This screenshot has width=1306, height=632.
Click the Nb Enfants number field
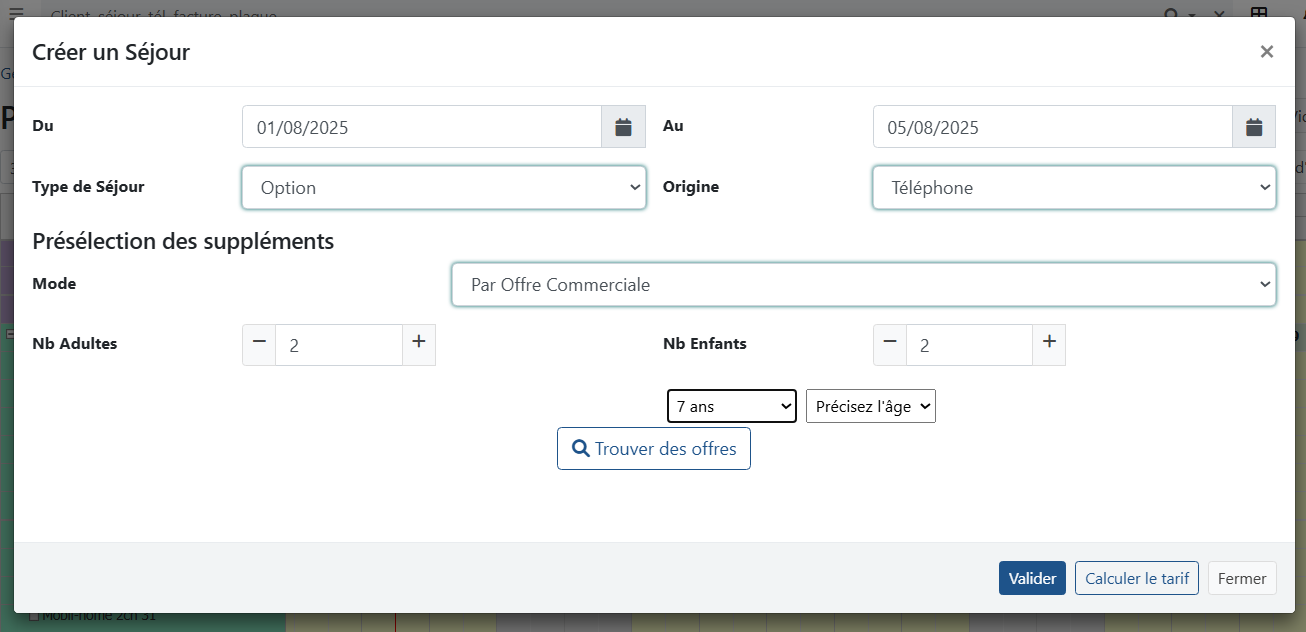pos(968,345)
